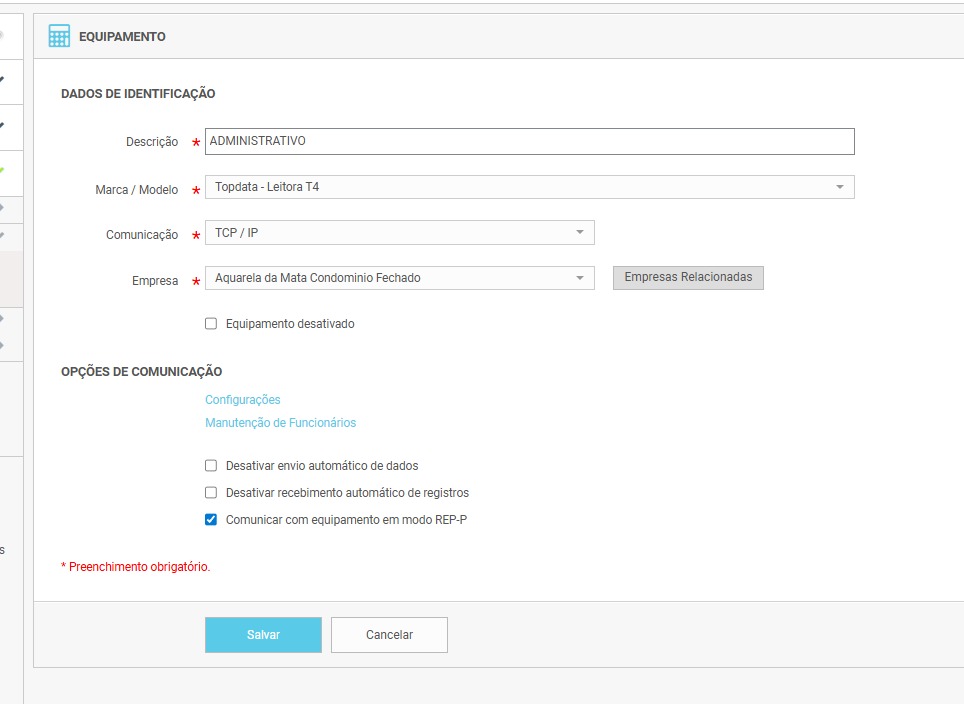Click the EQUIPAMENTO panel title text
The width and height of the screenshot is (964, 704).
pyautogui.click(x=122, y=37)
